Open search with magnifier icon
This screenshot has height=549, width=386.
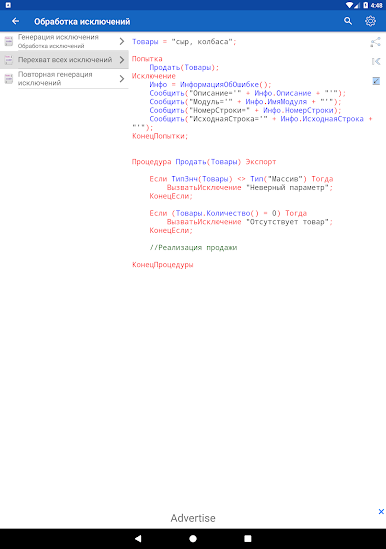coord(348,21)
